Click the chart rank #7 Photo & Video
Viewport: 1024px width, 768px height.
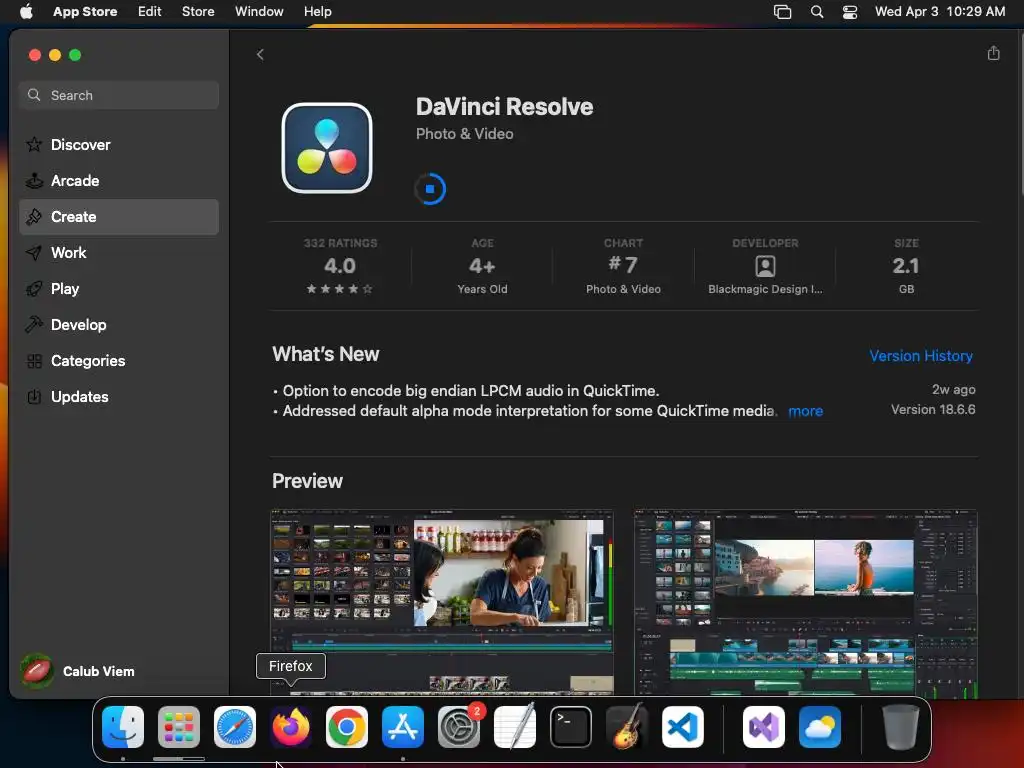pos(623,266)
